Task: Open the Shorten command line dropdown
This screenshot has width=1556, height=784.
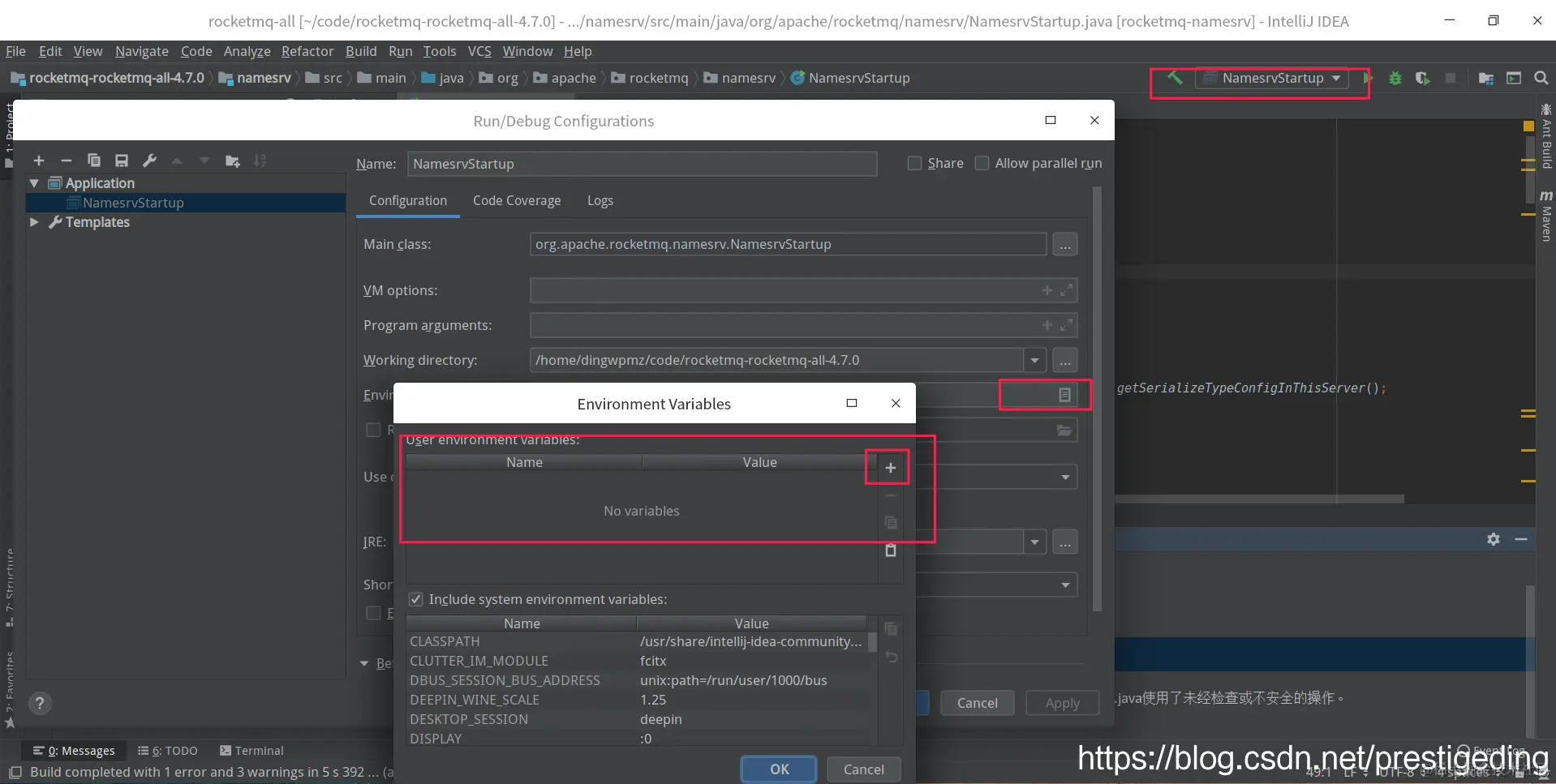Action: pyautogui.click(x=1065, y=585)
